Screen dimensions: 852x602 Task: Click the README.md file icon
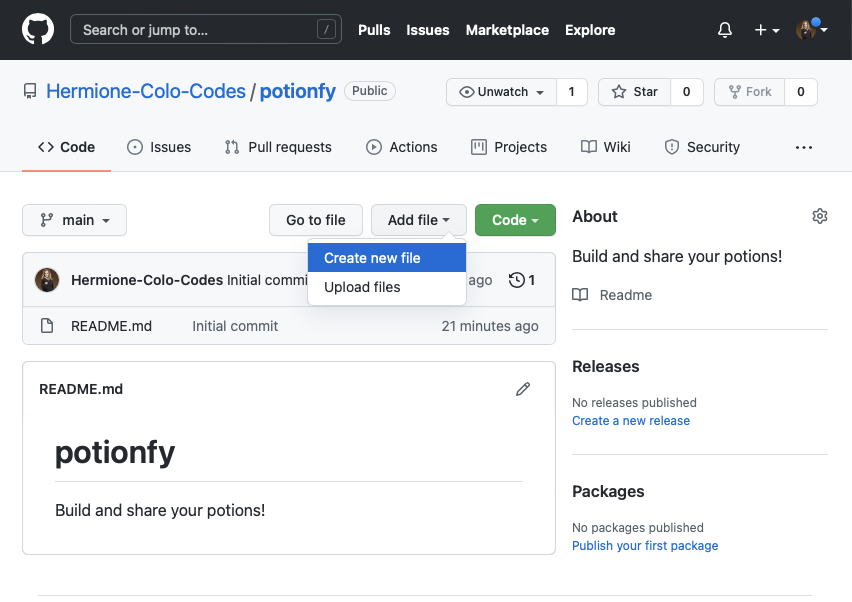pos(46,326)
